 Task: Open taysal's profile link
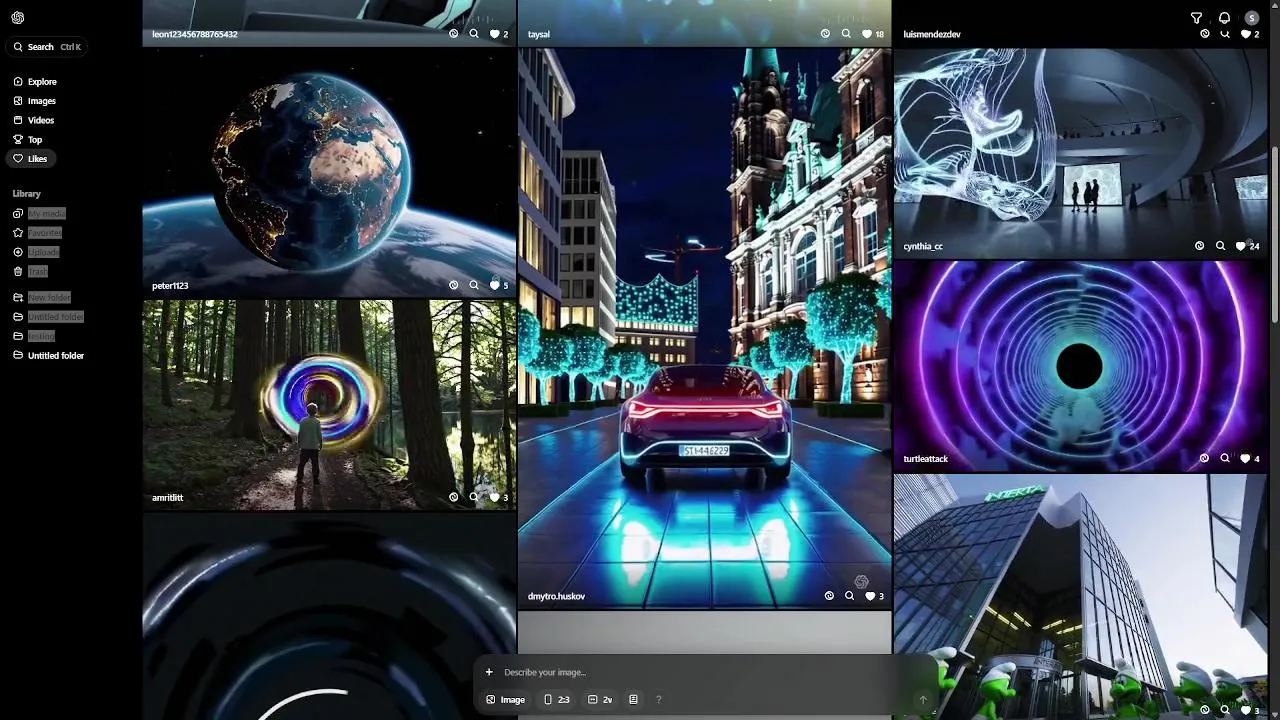539,35
